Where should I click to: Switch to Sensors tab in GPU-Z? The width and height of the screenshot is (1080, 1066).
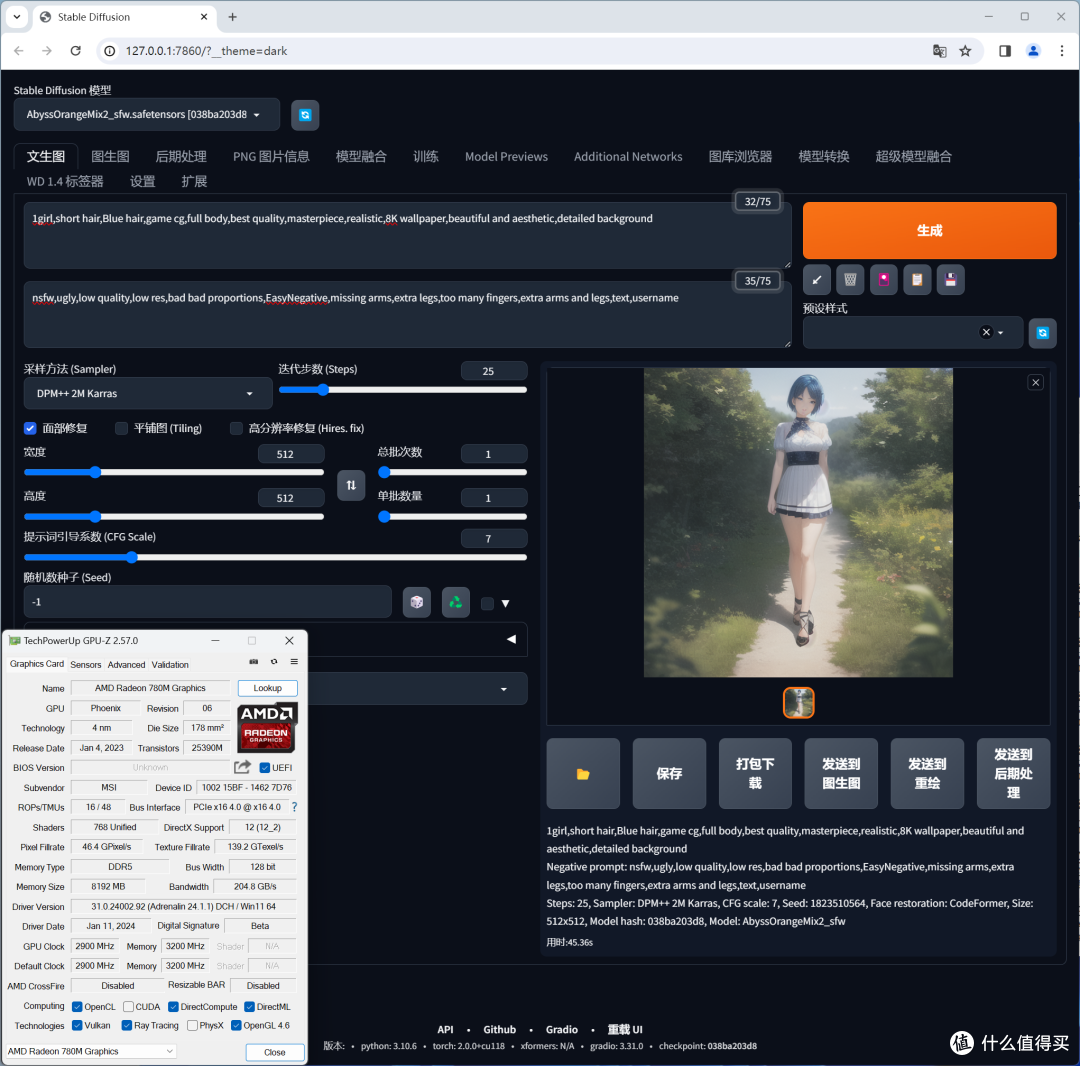coord(85,665)
